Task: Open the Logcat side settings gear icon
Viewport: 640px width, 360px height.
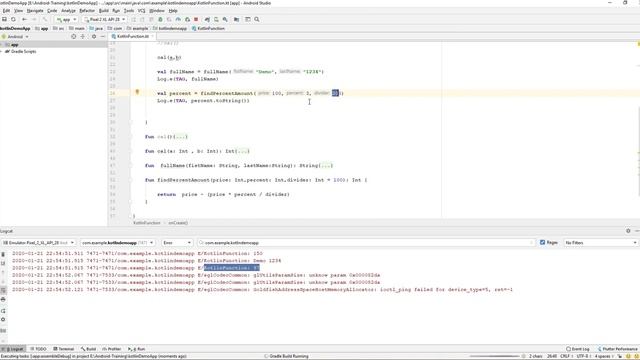Action: click(3, 320)
